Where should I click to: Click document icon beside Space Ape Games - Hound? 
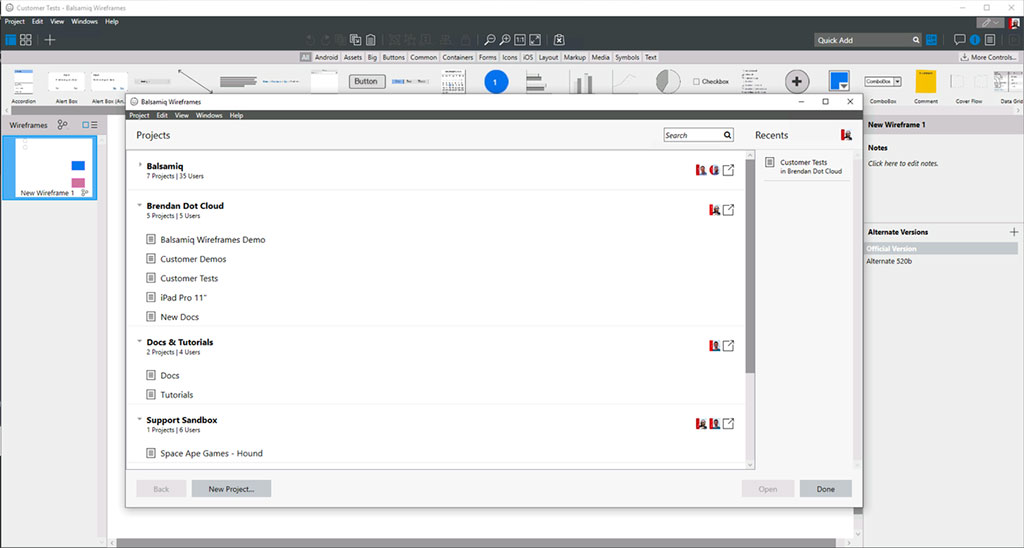point(151,453)
